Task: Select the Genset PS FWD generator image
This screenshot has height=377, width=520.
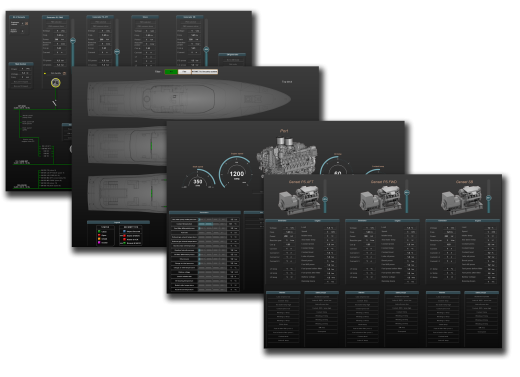Action: point(380,200)
